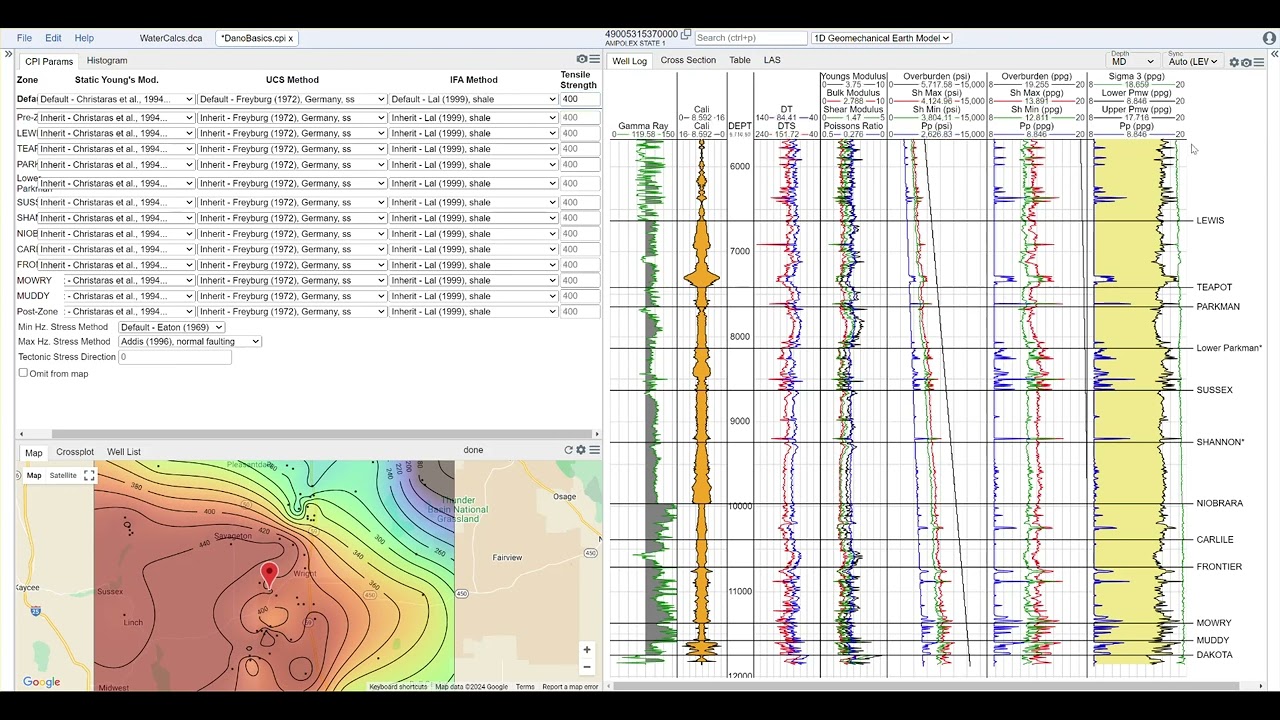Open the Google logo link on map
Image resolution: width=1280 pixels, height=720 pixels.
click(42, 682)
